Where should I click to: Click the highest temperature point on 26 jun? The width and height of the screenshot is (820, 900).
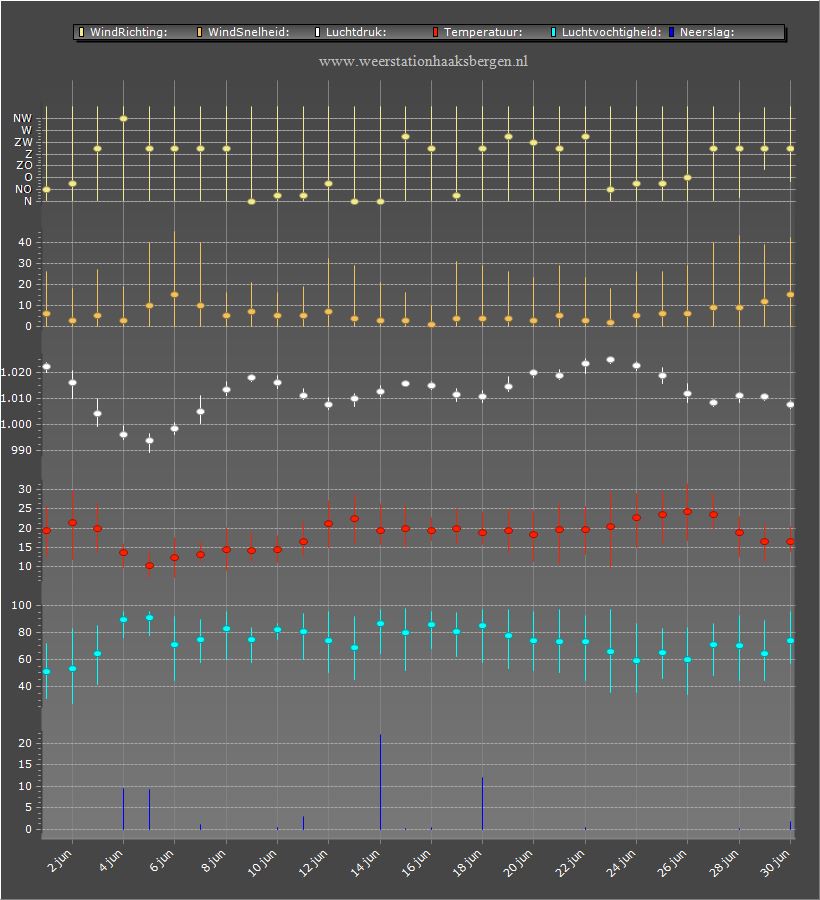(687, 511)
